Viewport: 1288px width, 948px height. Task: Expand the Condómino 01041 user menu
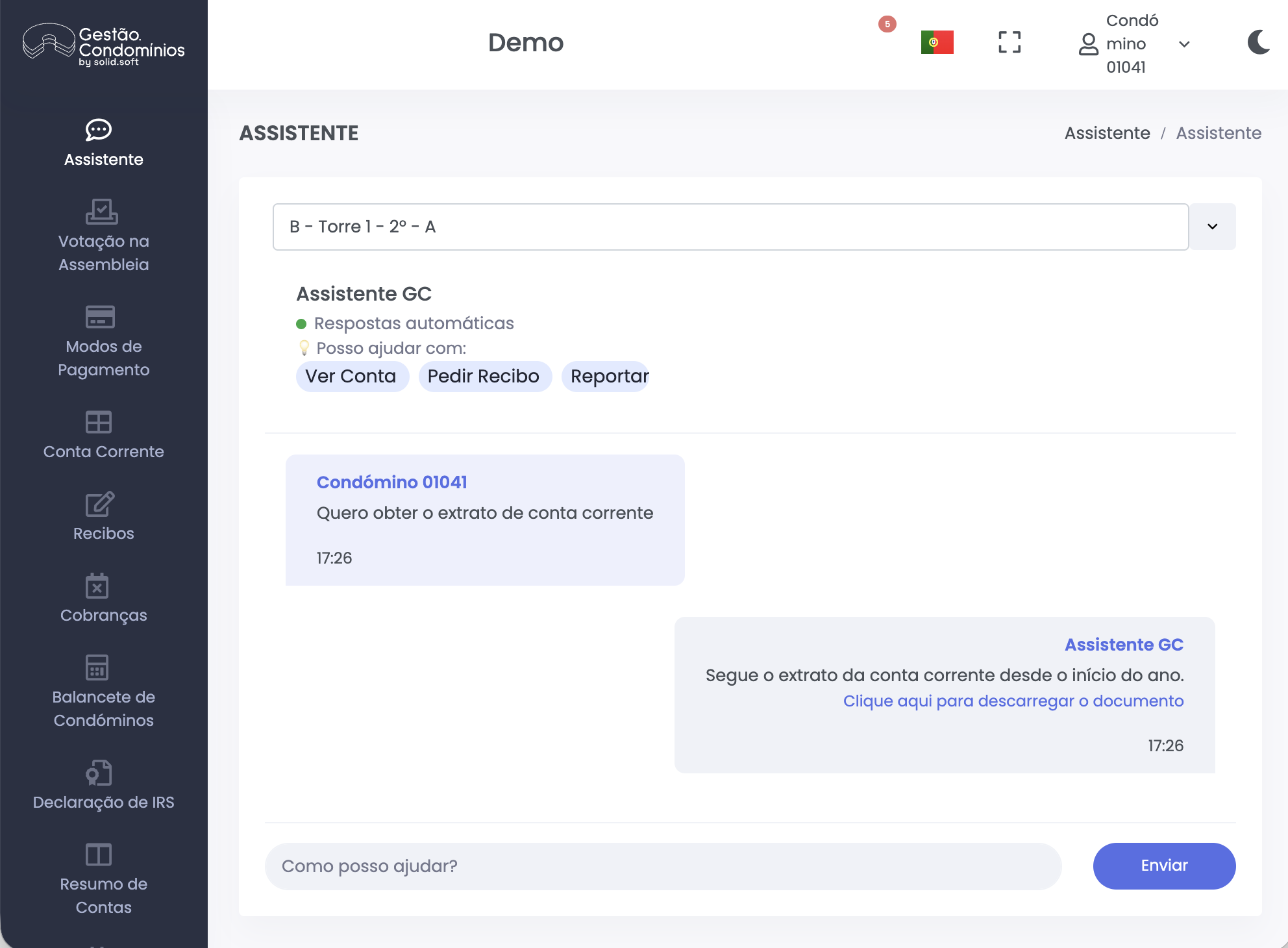[1133, 44]
